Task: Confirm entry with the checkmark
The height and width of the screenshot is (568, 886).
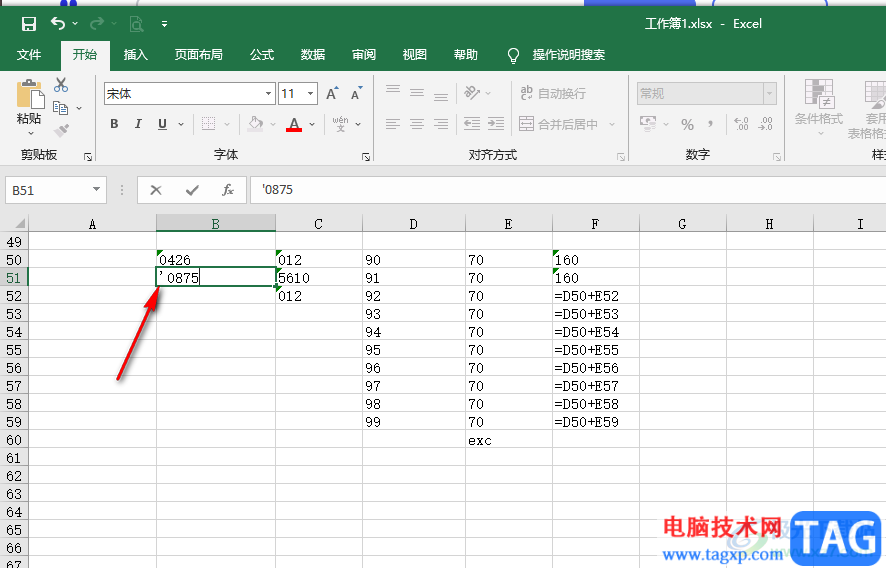Action: [x=192, y=190]
